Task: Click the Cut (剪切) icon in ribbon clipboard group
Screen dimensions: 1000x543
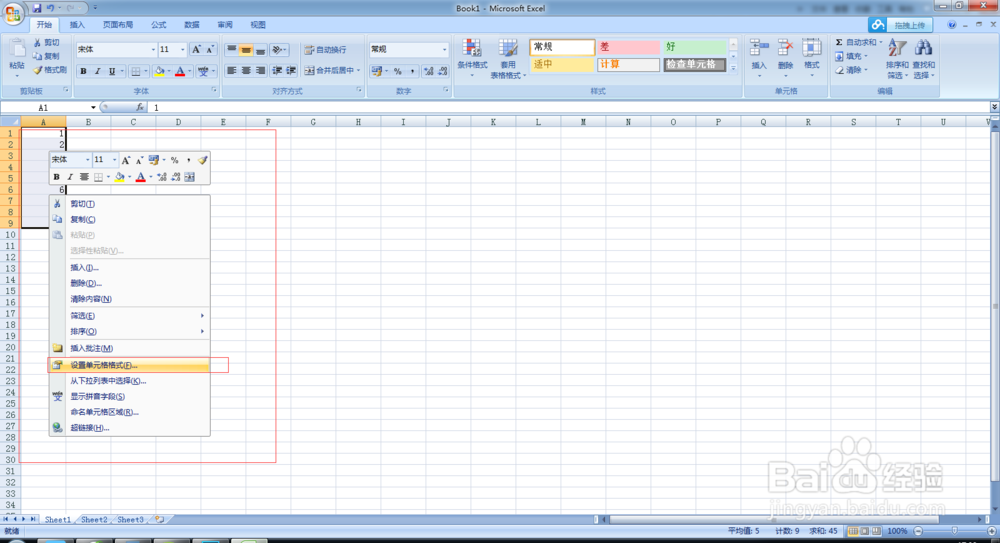Action: tap(38, 42)
